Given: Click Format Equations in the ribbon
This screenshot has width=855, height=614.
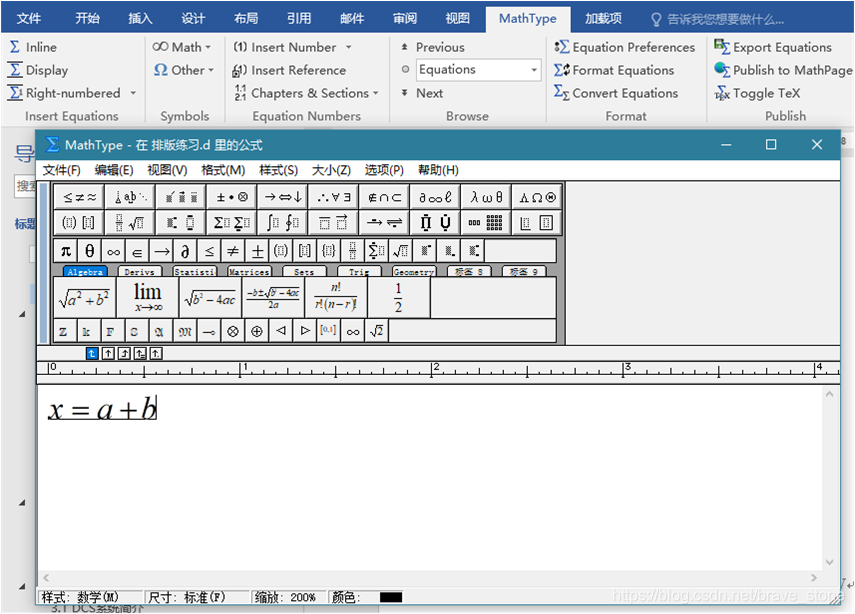Looking at the screenshot, I should (x=614, y=70).
